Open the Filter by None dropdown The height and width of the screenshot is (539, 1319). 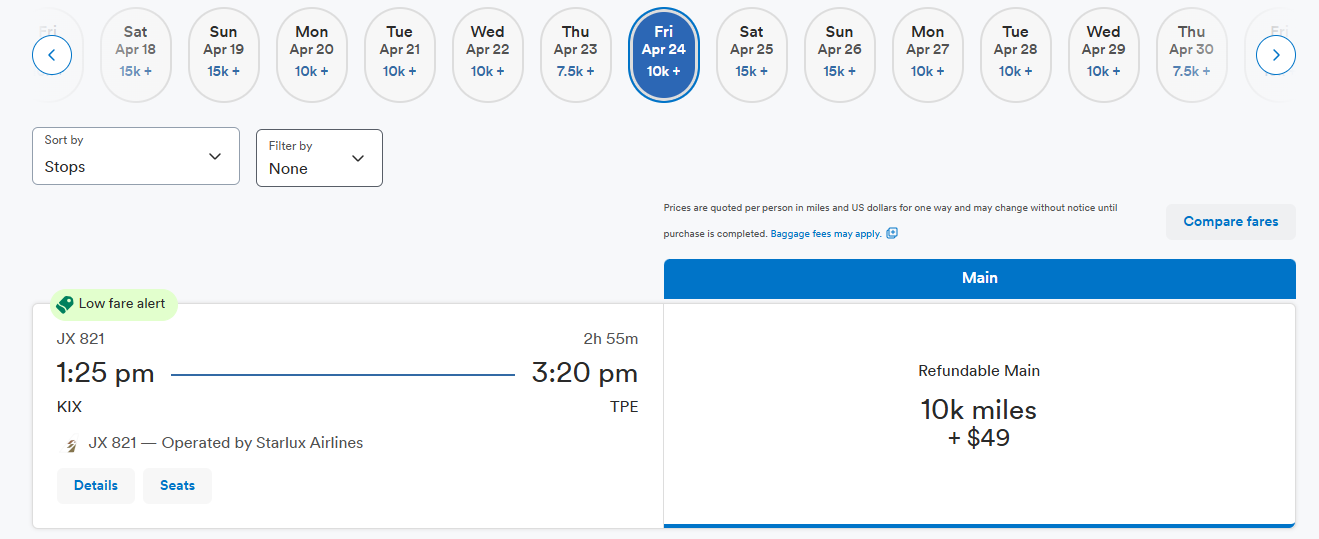click(319, 158)
